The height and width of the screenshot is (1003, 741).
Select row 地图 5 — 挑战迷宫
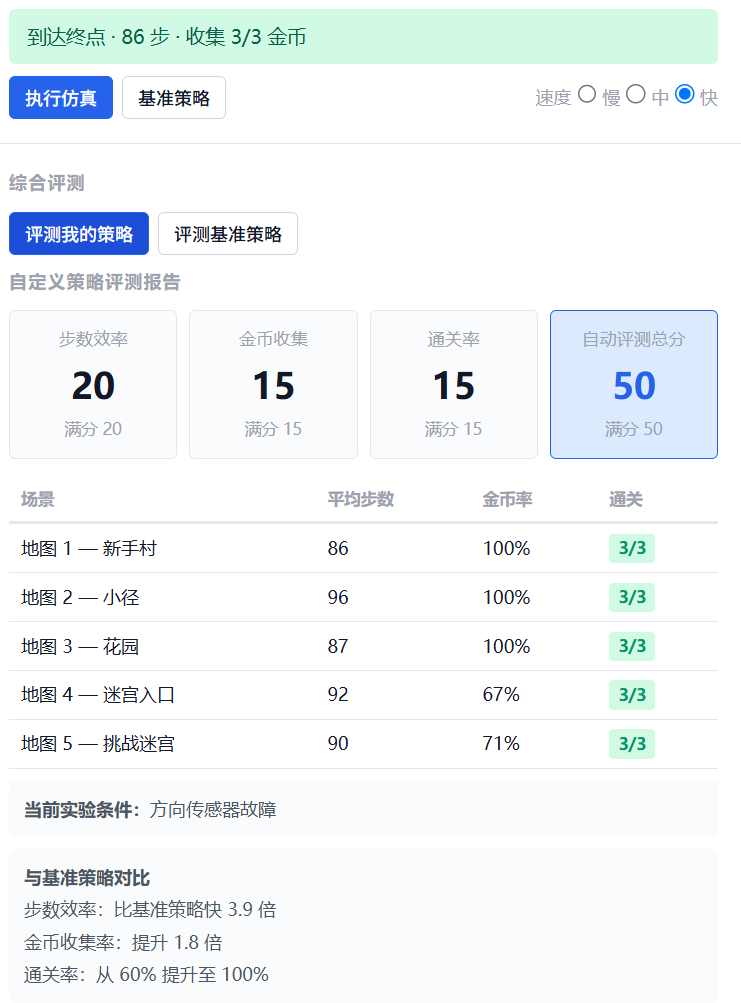[x=363, y=744]
